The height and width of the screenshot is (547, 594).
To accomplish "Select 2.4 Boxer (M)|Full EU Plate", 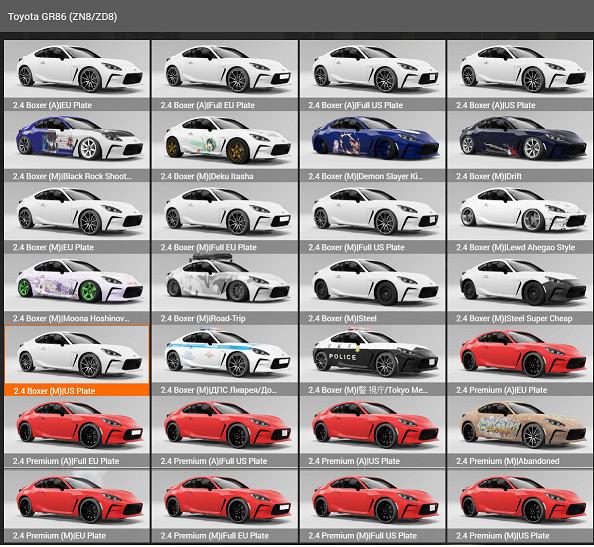I will coord(225,217).
